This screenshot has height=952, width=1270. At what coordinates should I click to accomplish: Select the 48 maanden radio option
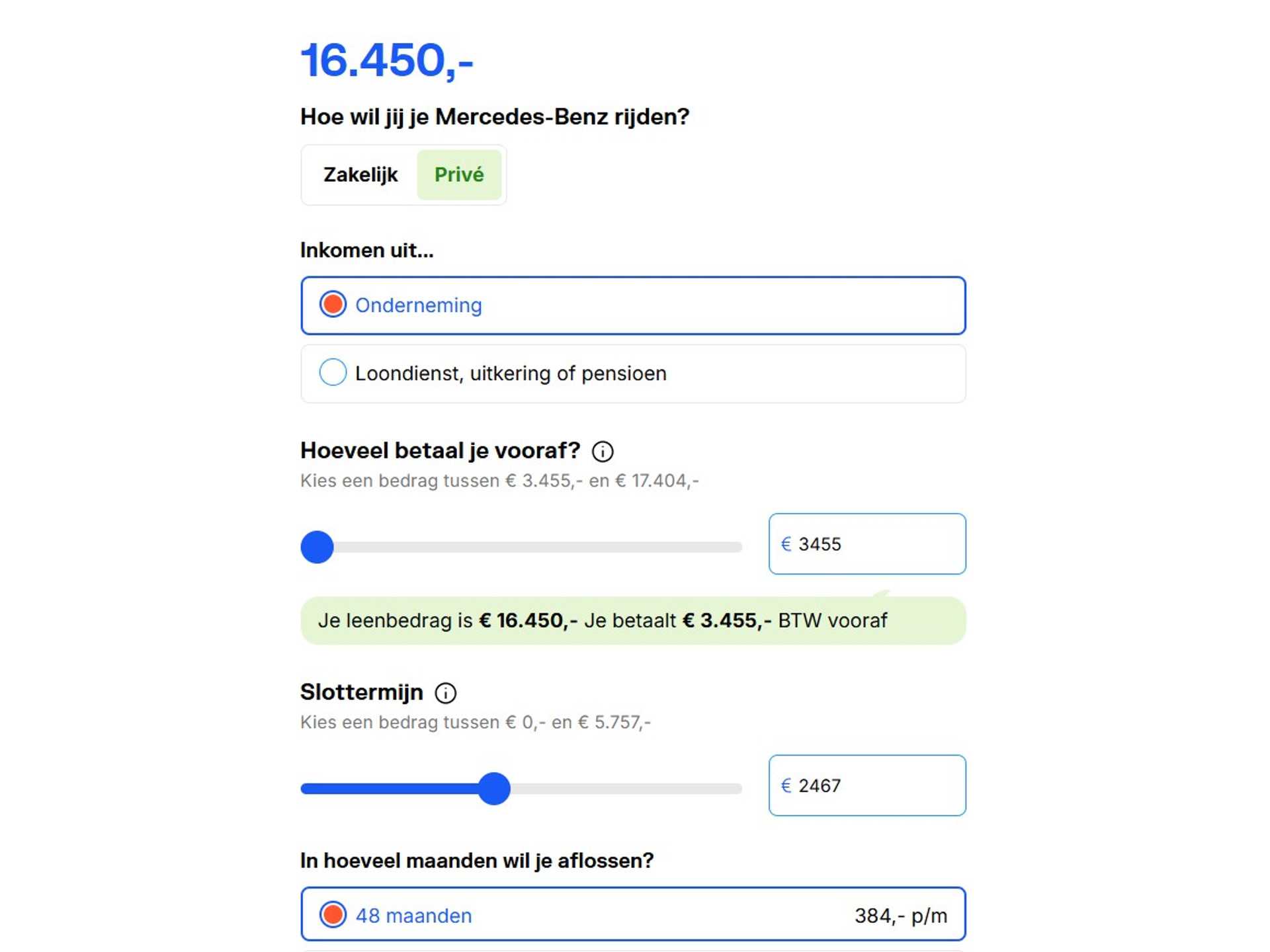coord(333,915)
